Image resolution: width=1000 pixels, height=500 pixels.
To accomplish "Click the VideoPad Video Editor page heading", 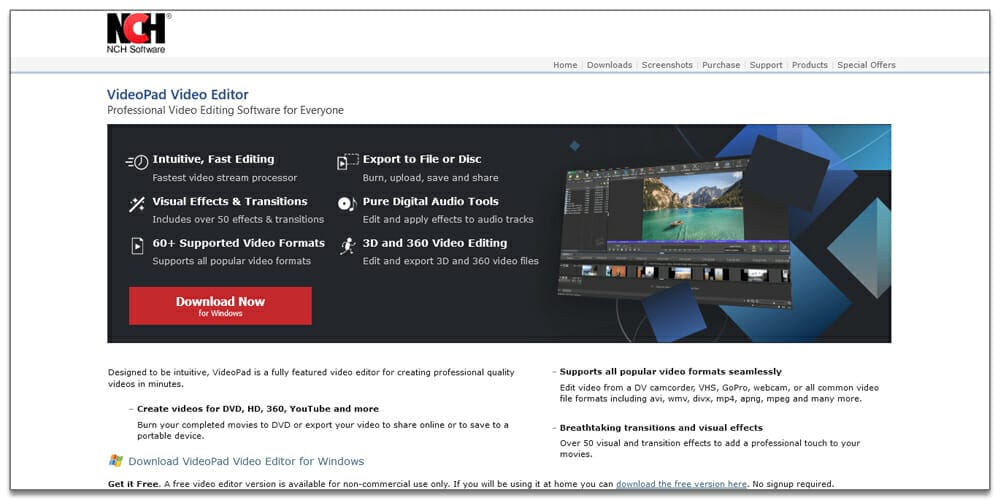I will click(x=178, y=95).
